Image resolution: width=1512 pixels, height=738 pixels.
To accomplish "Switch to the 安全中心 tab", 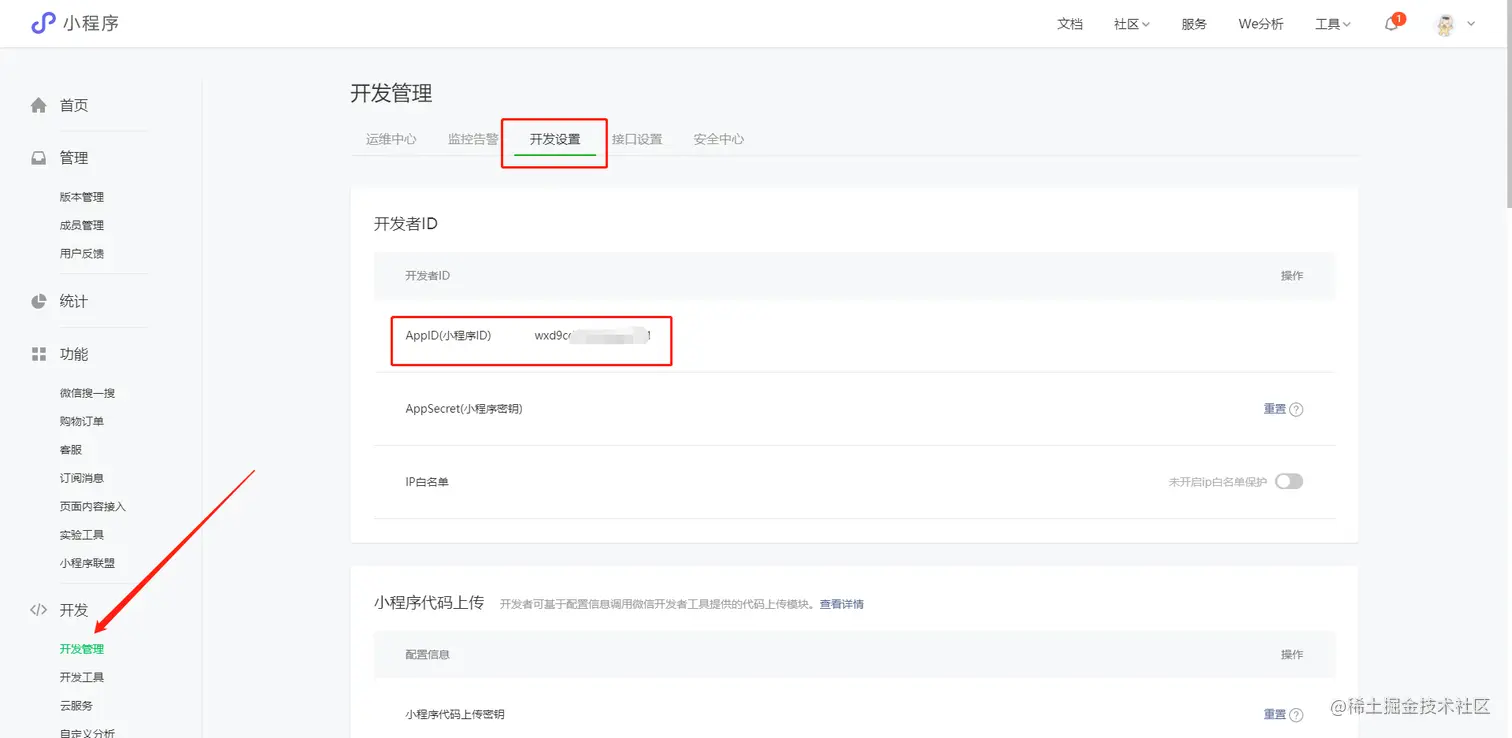I will click(719, 139).
